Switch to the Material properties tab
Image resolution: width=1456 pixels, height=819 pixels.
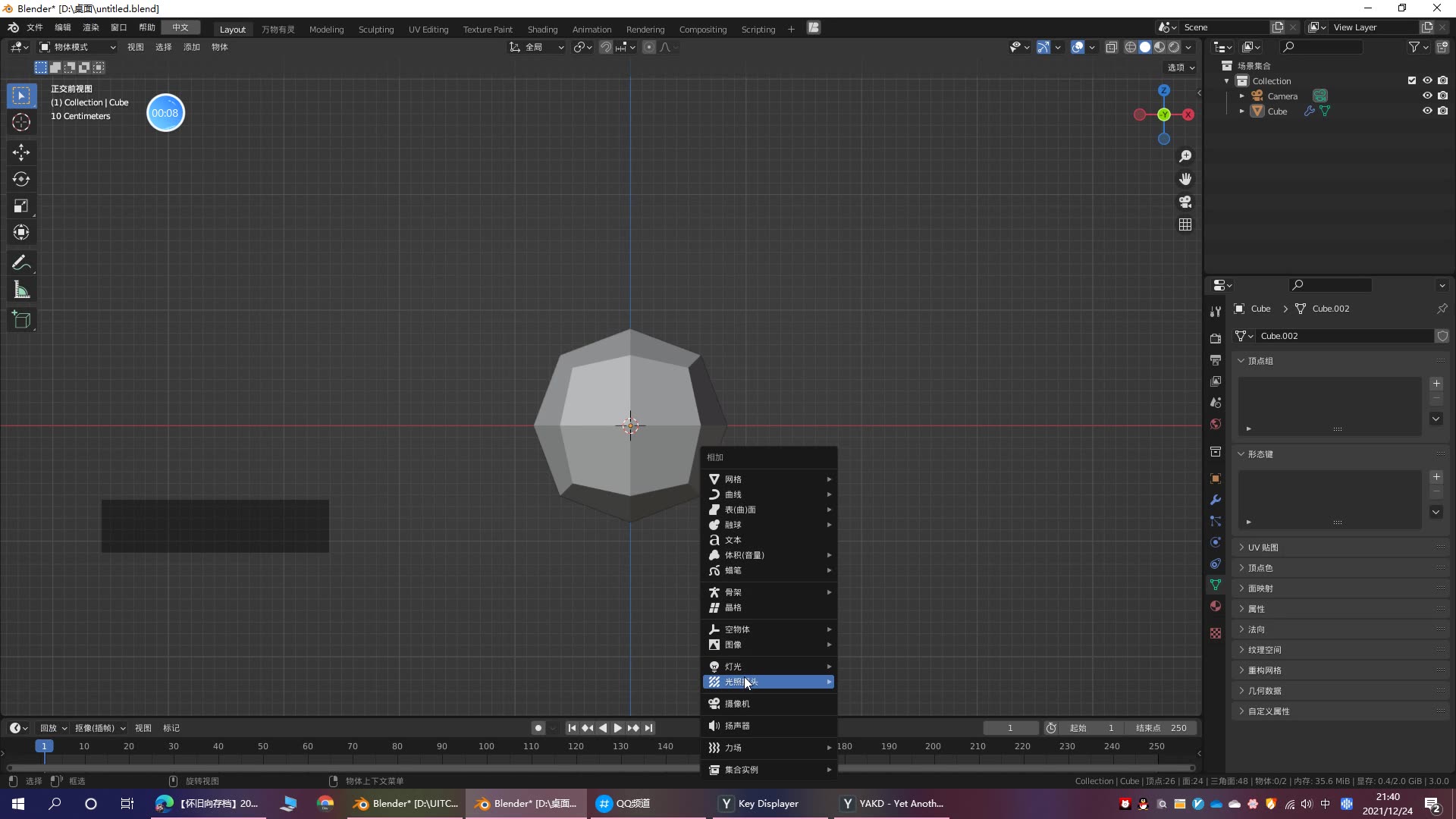coord(1216,606)
